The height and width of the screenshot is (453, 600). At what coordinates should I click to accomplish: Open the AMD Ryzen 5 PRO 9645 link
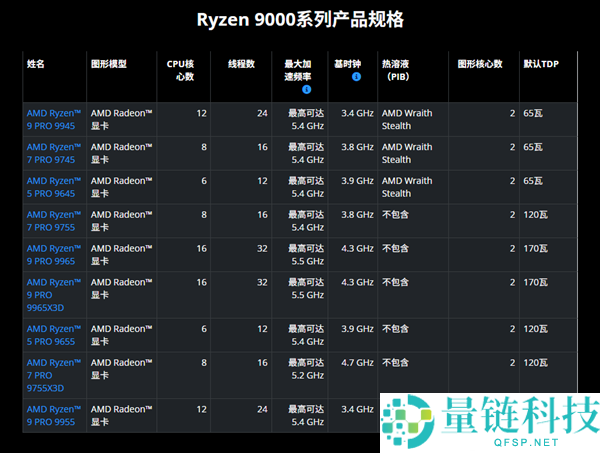[x=54, y=187]
